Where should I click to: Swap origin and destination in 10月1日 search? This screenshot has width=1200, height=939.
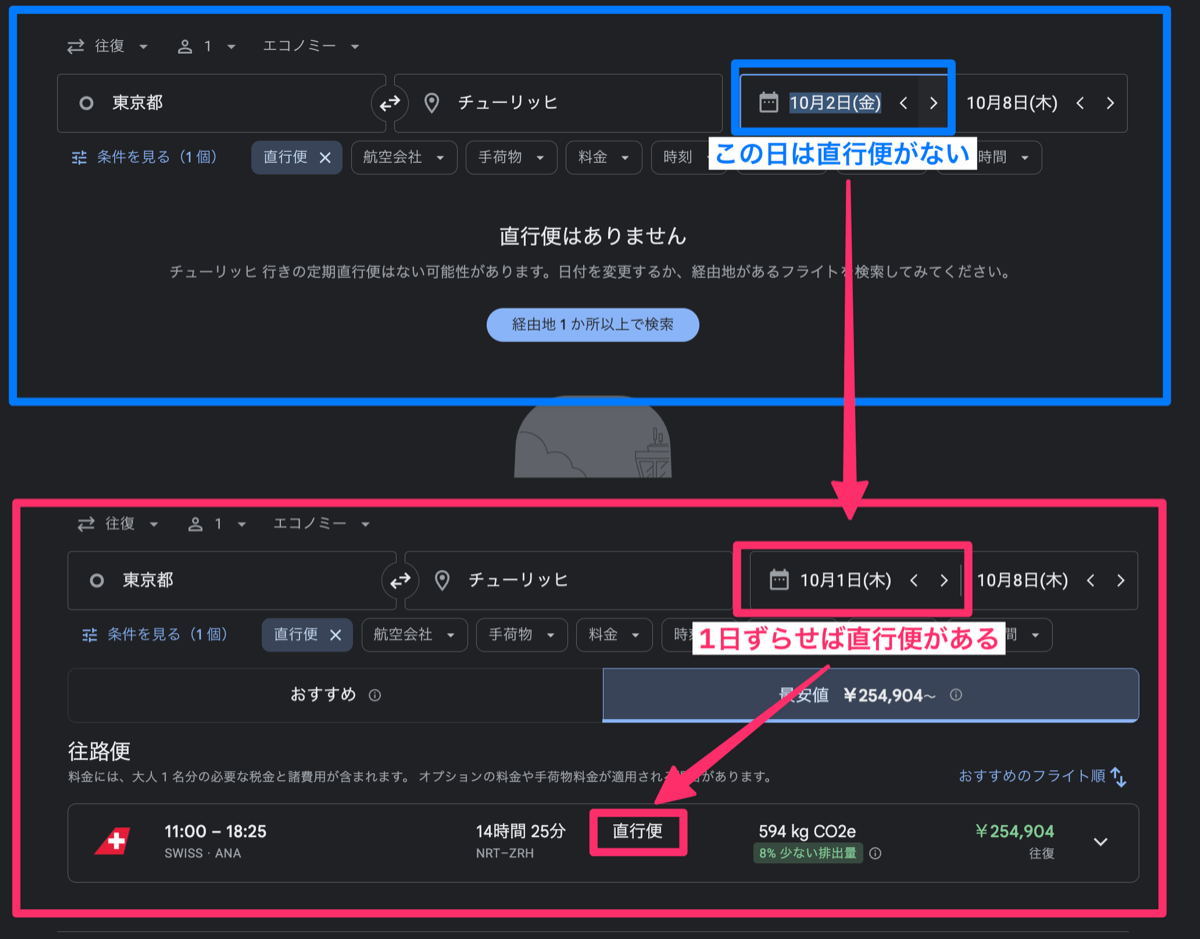click(400, 580)
